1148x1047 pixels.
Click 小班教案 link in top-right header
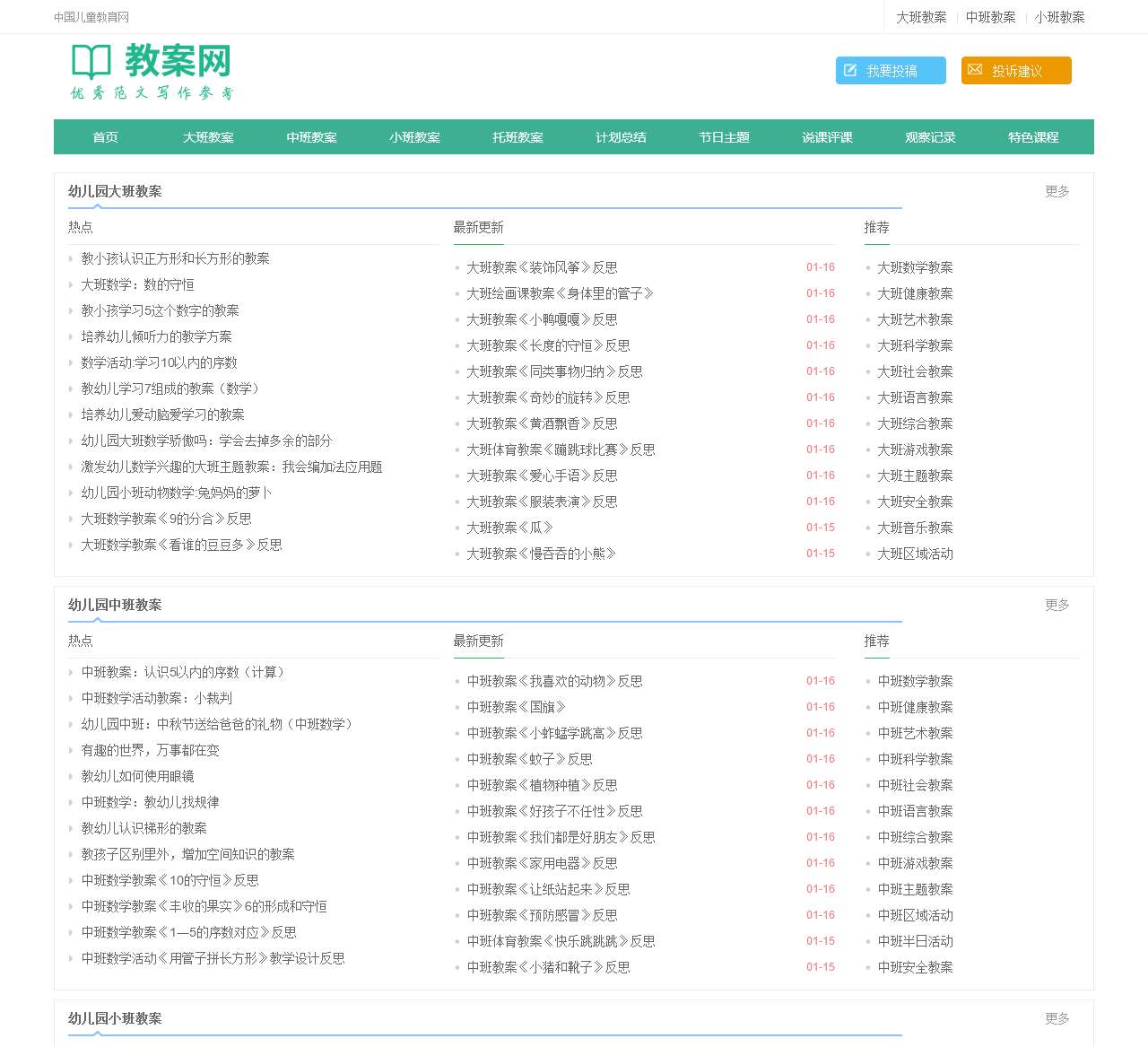pos(1059,17)
